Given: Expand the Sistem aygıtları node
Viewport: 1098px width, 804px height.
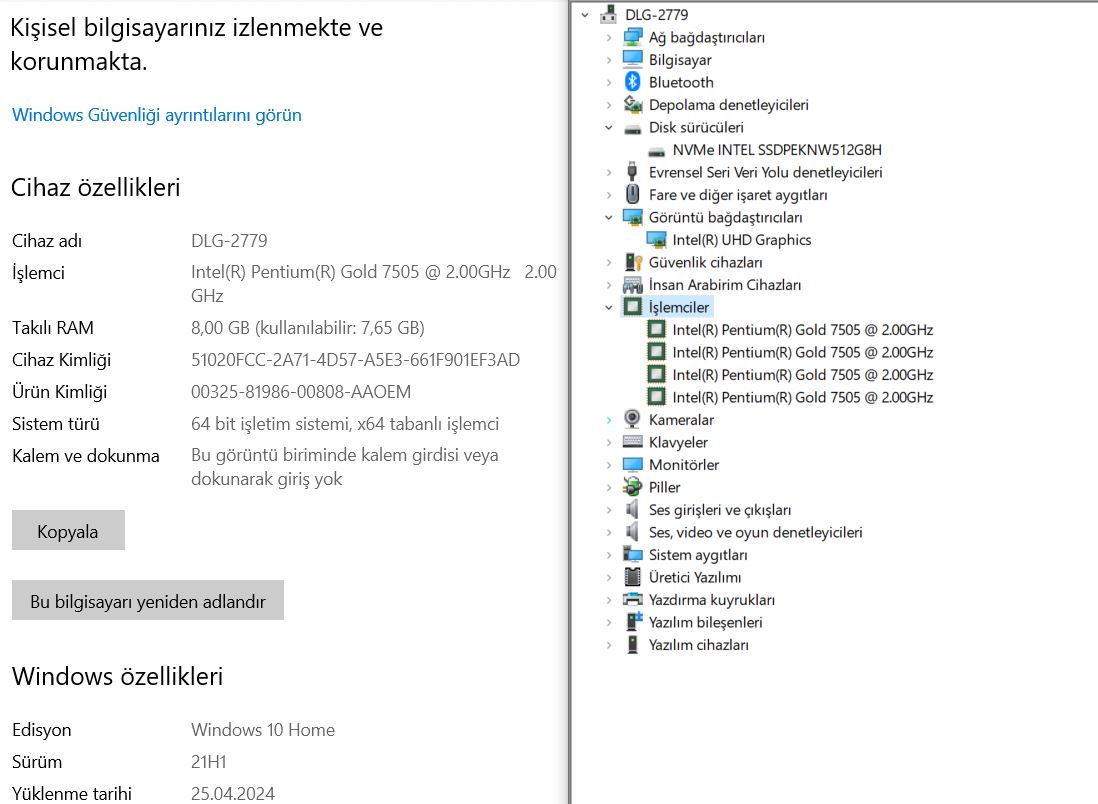Looking at the screenshot, I should point(609,555).
